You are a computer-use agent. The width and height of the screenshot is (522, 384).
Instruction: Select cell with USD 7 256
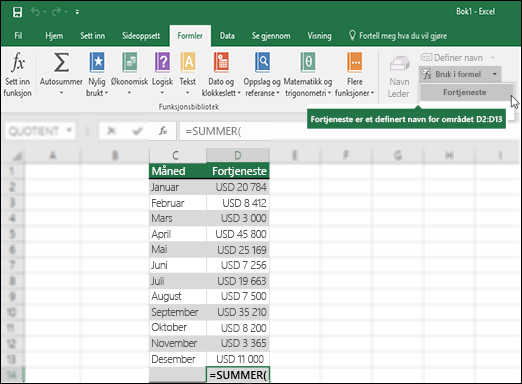[x=238, y=265]
